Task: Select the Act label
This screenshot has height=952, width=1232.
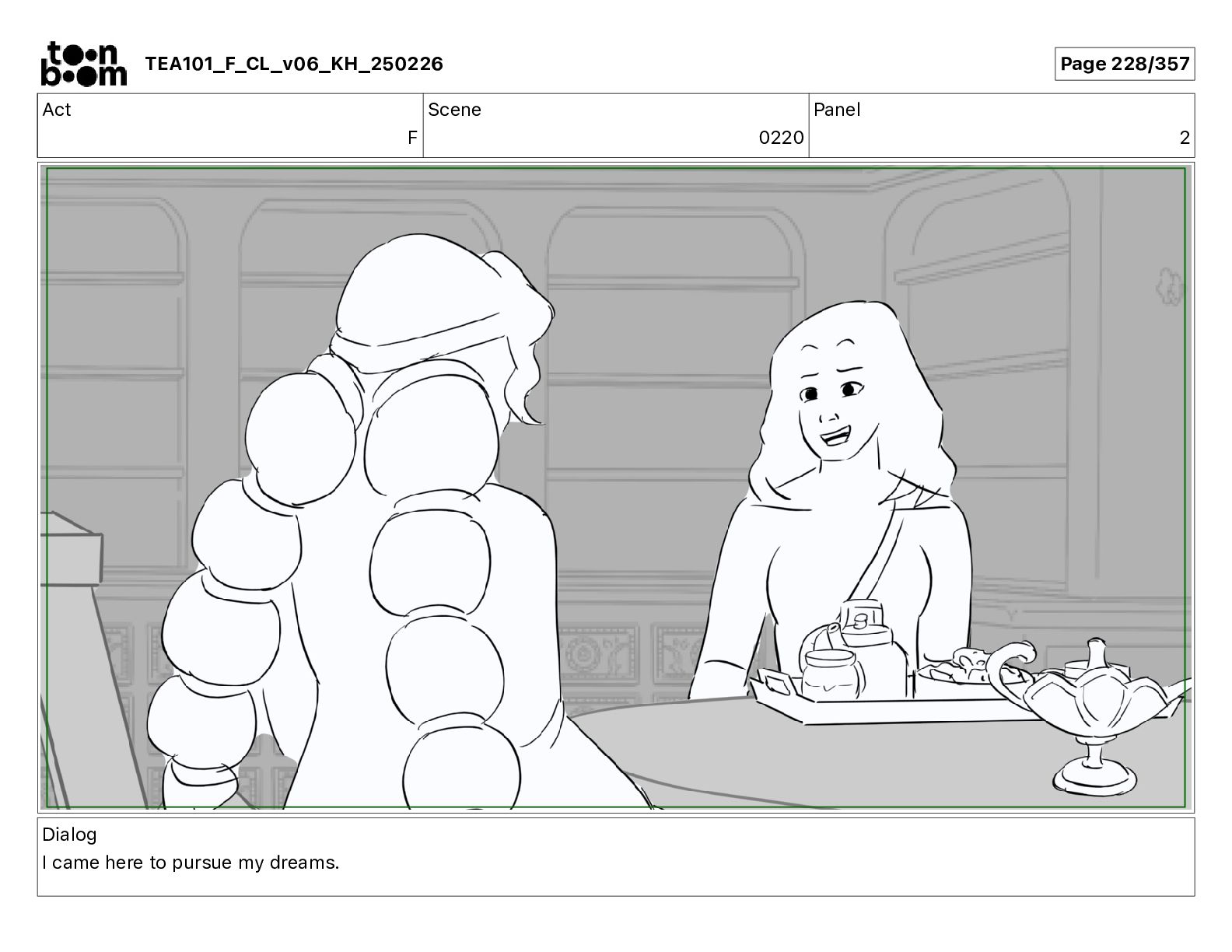Action: click(57, 110)
